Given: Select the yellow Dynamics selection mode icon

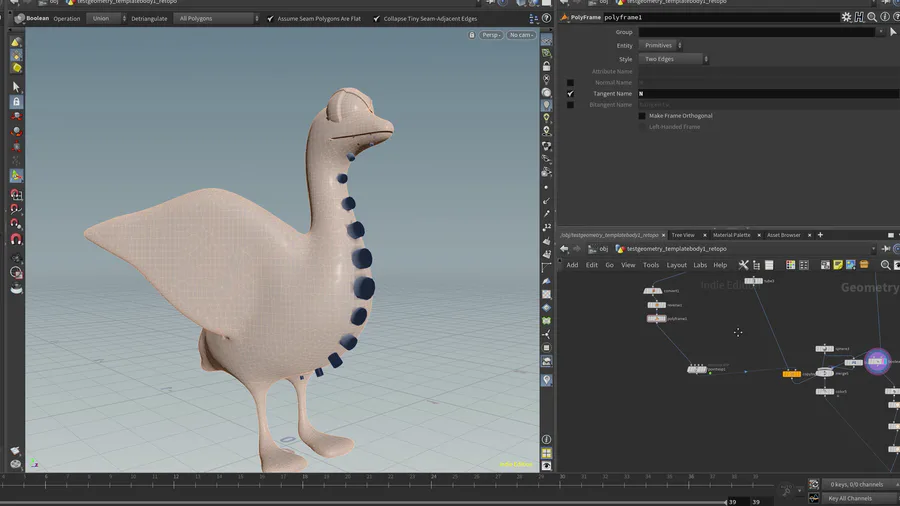Looking at the screenshot, I should point(16,68).
